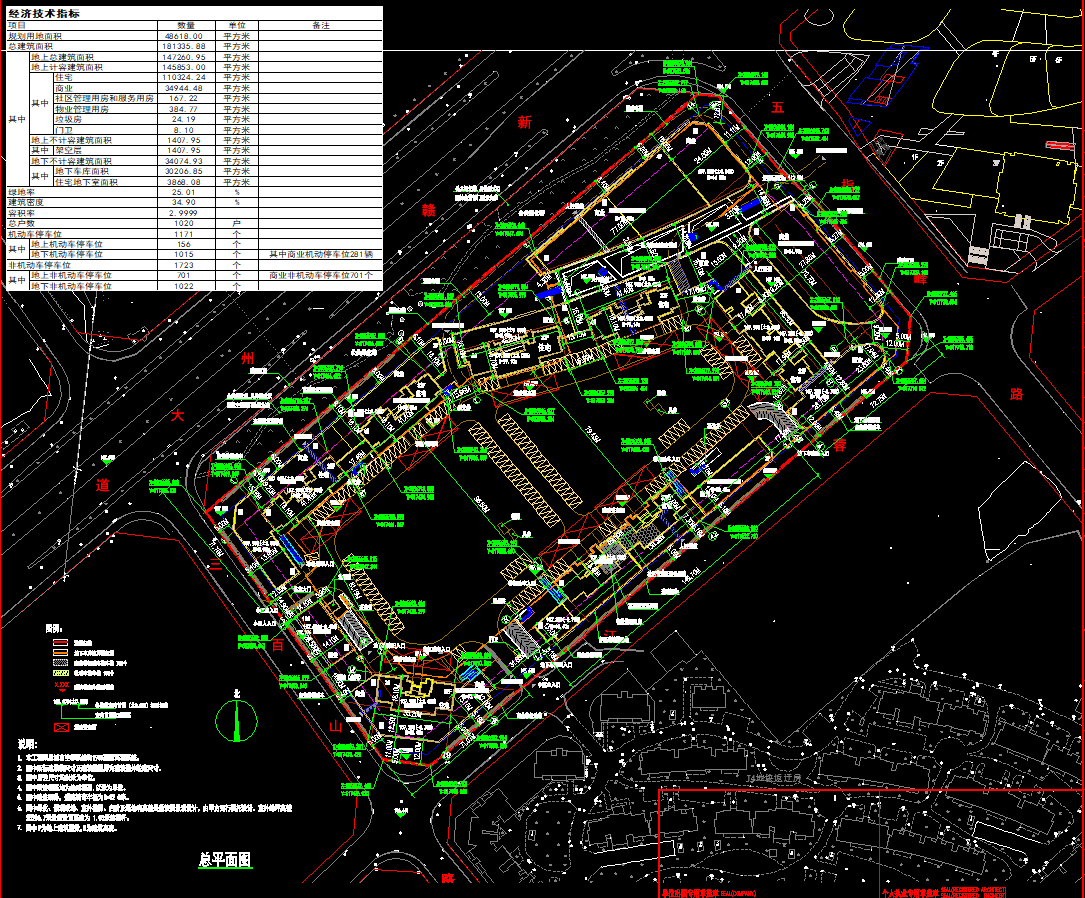This screenshot has width=1085, height=898.
Task: Select the 说明 notes heading
Action: click(x=27, y=744)
